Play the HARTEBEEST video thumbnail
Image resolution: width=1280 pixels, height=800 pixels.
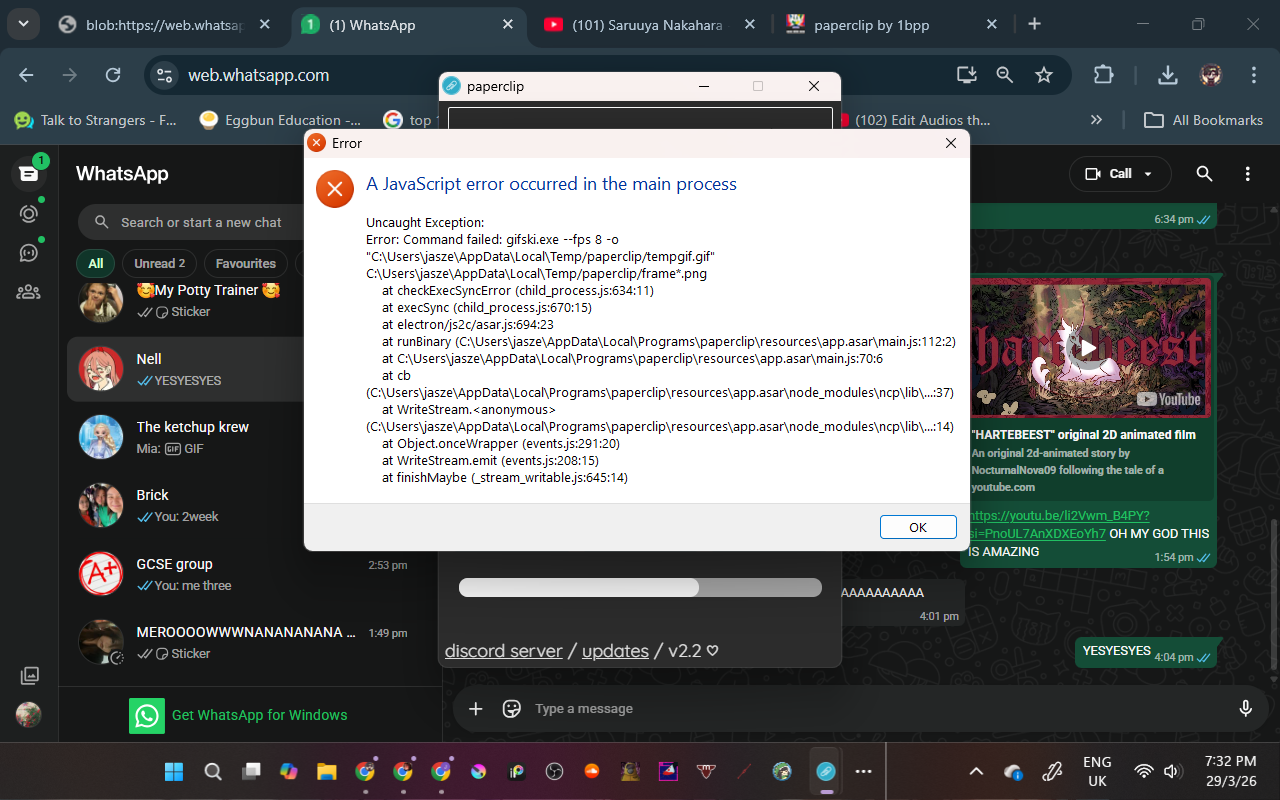tap(1088, 348)
